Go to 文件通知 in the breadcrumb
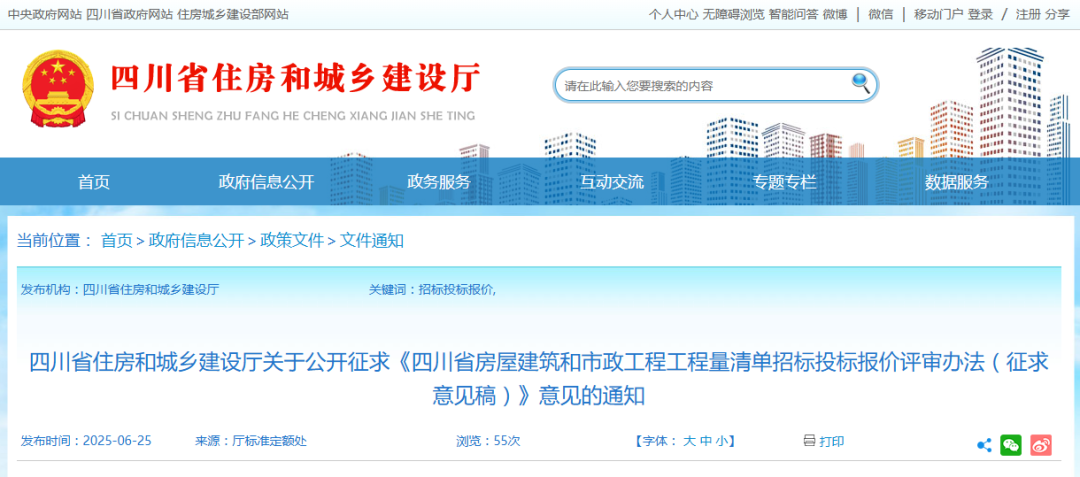 pyautogui.click(x=372, y=241)
